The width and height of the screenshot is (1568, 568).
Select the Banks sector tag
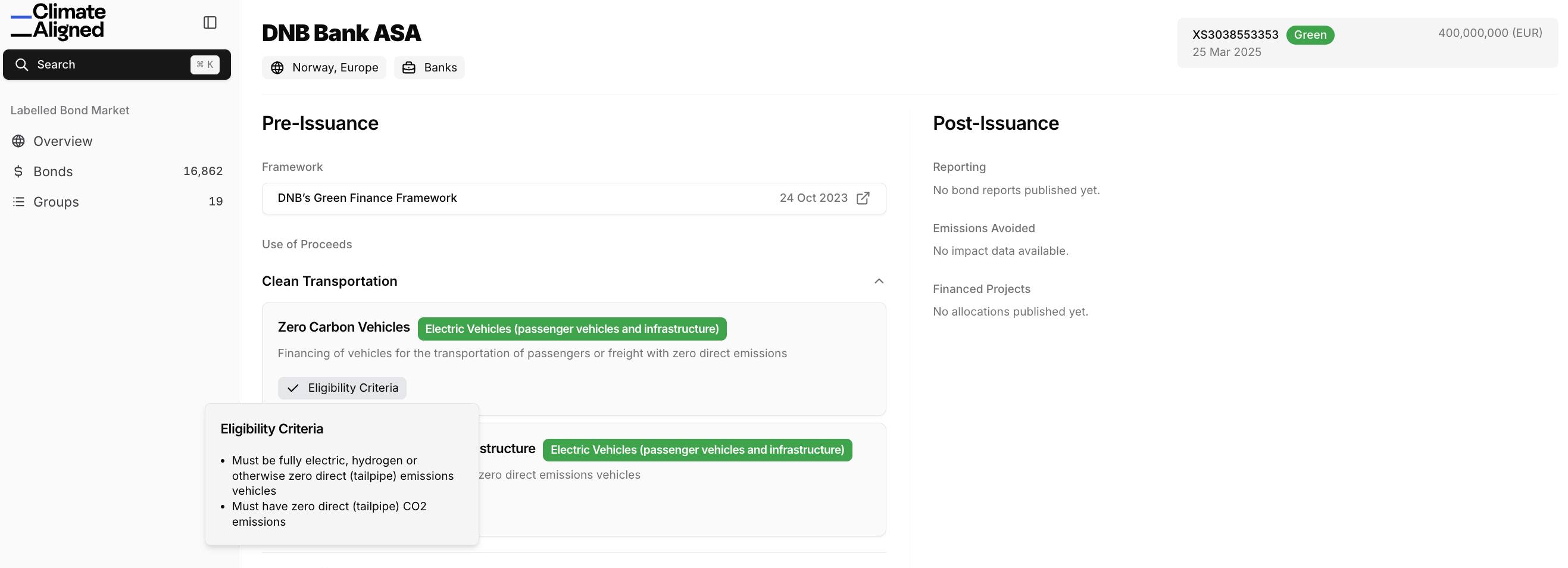click(429, 67)
